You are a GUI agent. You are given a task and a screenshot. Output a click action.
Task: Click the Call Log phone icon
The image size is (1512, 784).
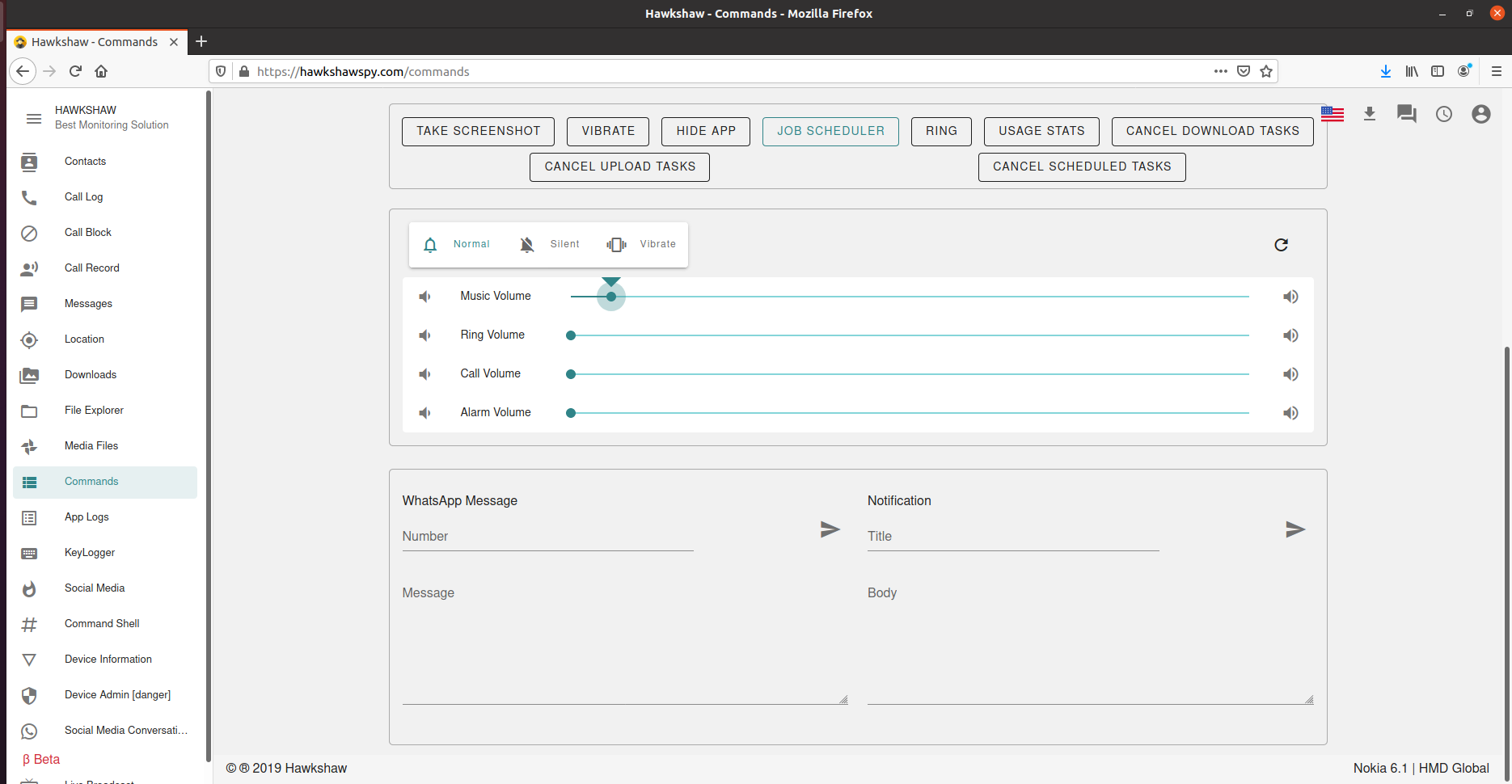coord(29,198)
